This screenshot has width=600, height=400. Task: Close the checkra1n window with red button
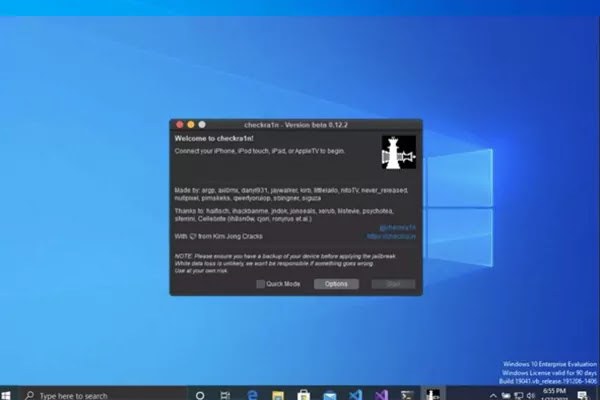[x=180, y=124]
